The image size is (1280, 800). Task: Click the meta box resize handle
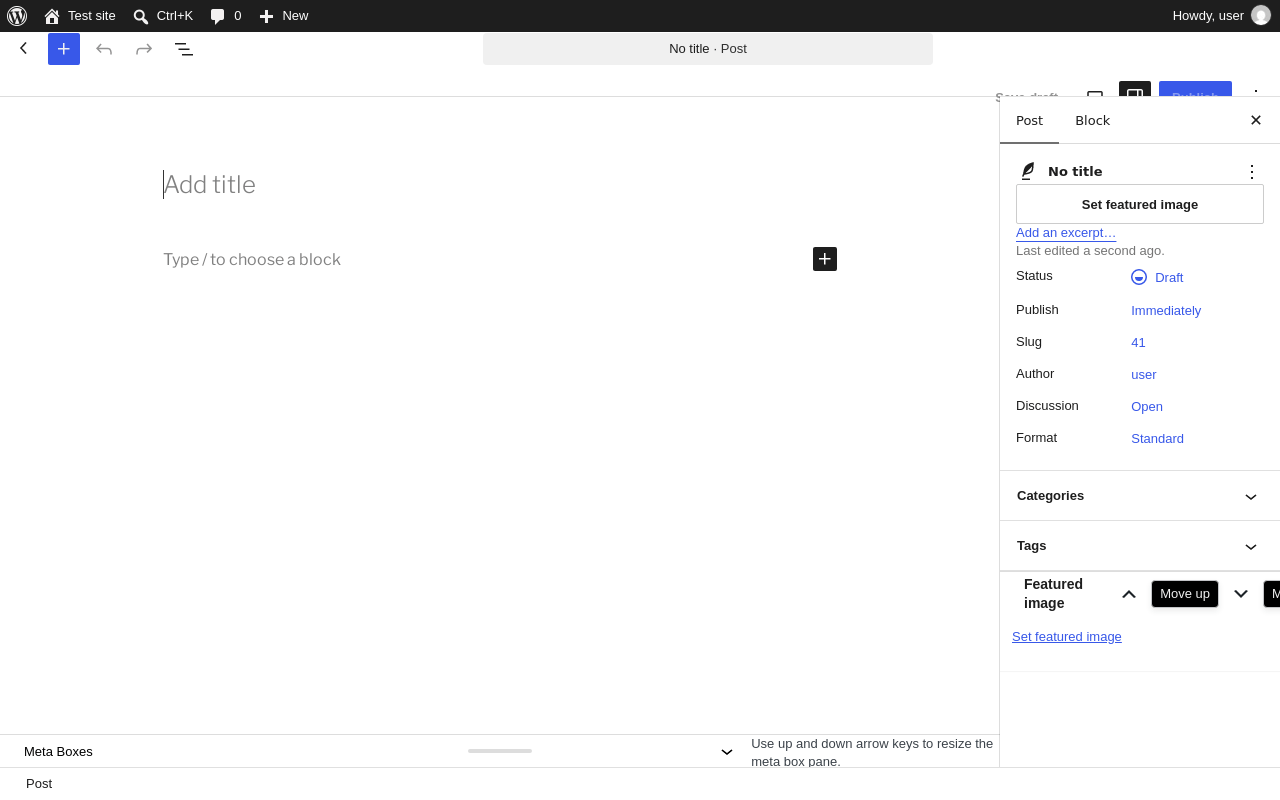[x=500, y=751]
